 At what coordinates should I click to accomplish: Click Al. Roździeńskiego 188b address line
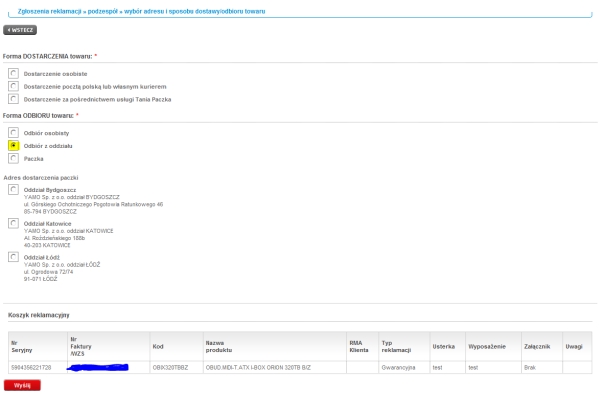(x=54, y=238)
